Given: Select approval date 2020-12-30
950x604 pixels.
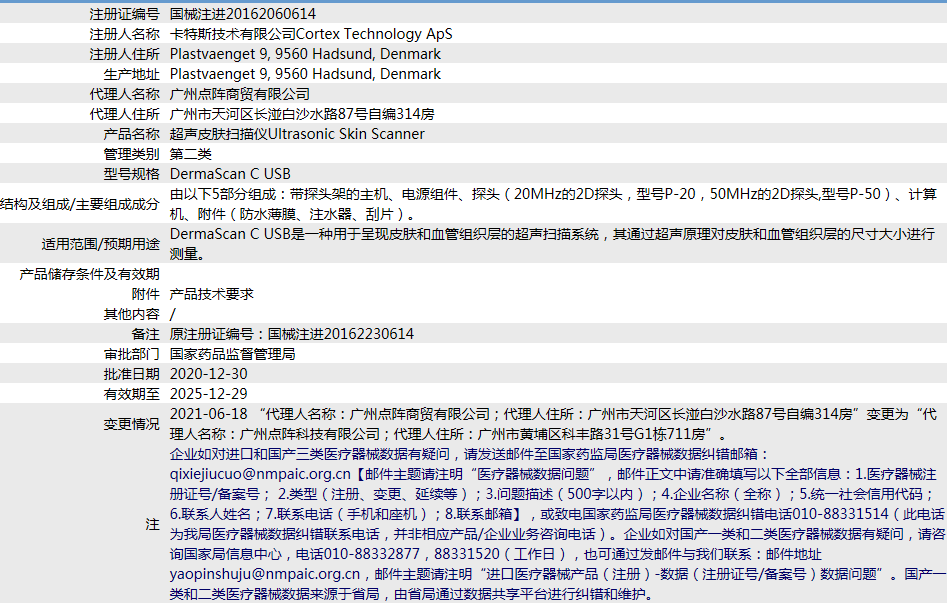Looking at the screenshot, I should coord(208,374).
